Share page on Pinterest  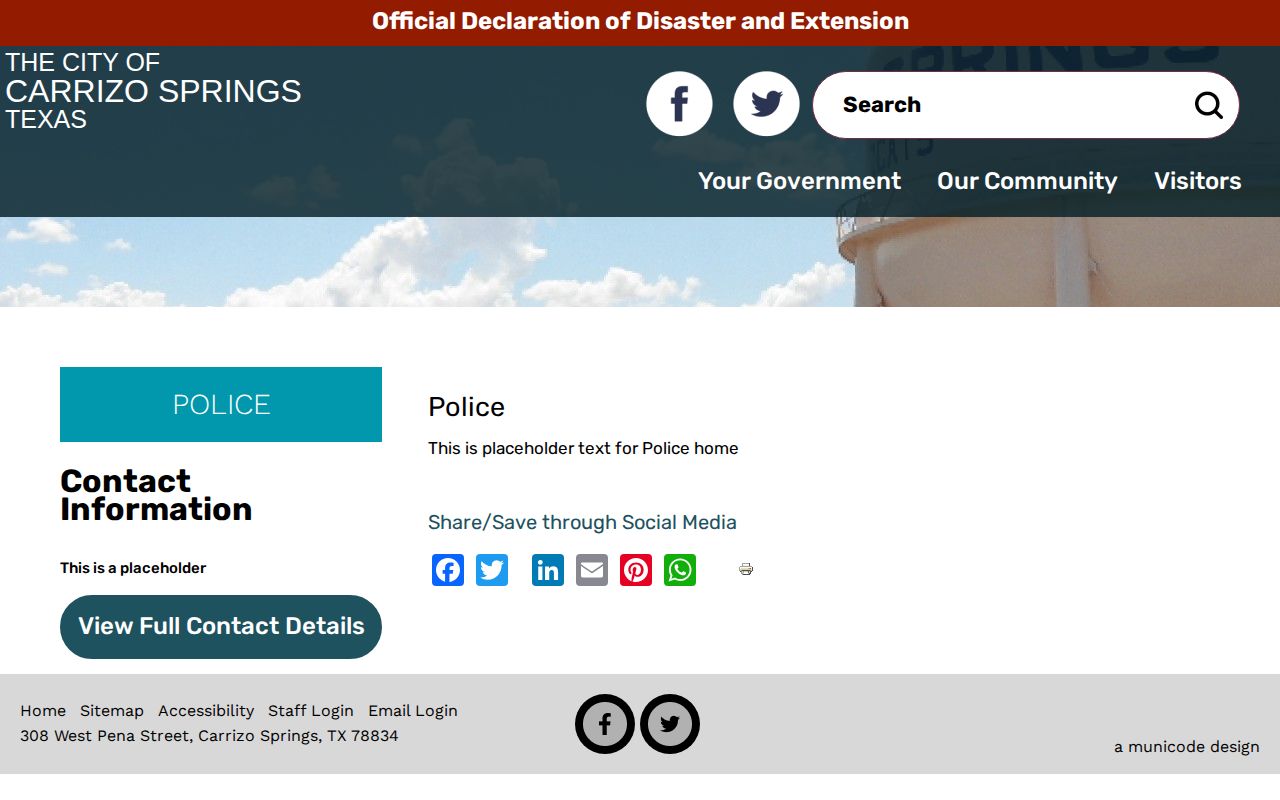(x=636, y=570)
